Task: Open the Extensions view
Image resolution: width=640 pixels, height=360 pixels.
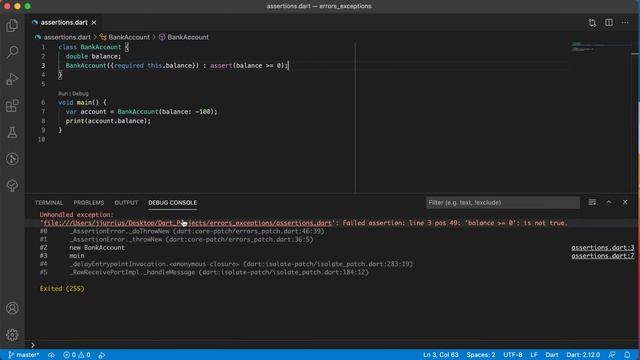Action: (12, 106)
